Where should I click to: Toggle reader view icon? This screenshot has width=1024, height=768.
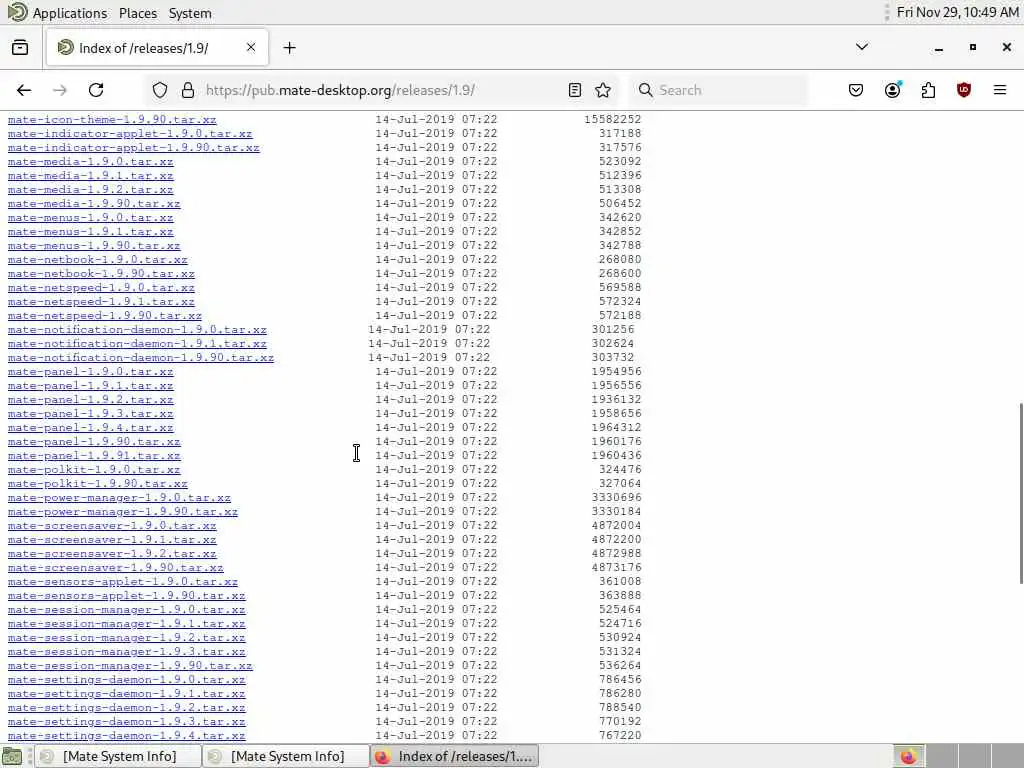pyautogui.click(x=575, y=90)
